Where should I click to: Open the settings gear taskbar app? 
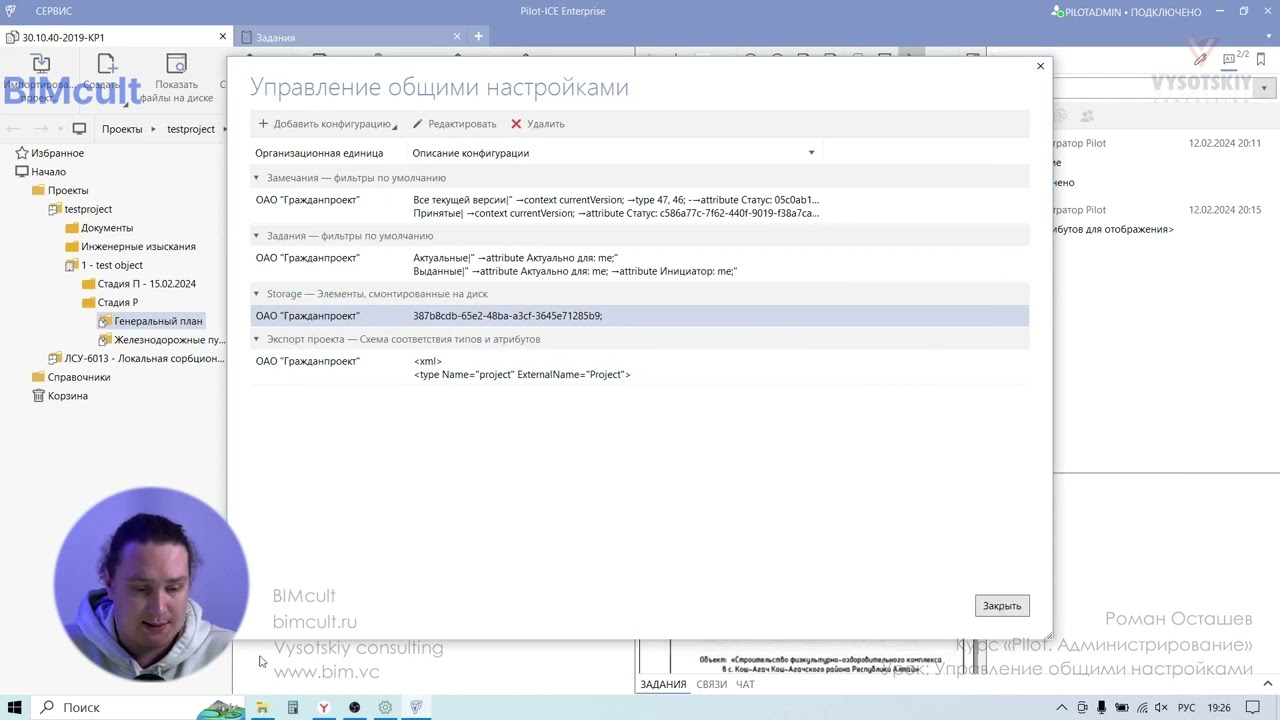coord(385,707)
